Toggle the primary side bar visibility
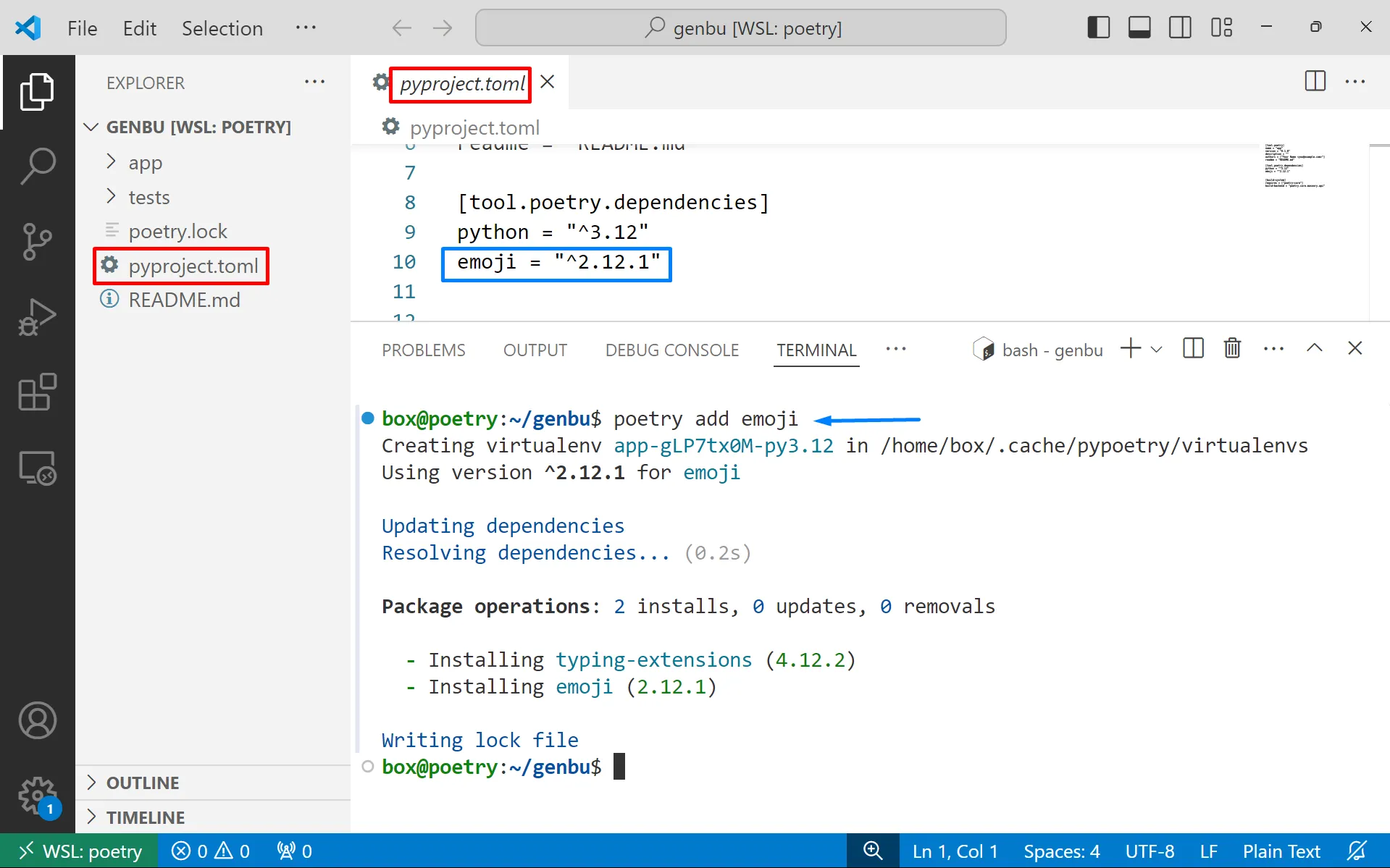The image size is (1390, 868). 1098,28
